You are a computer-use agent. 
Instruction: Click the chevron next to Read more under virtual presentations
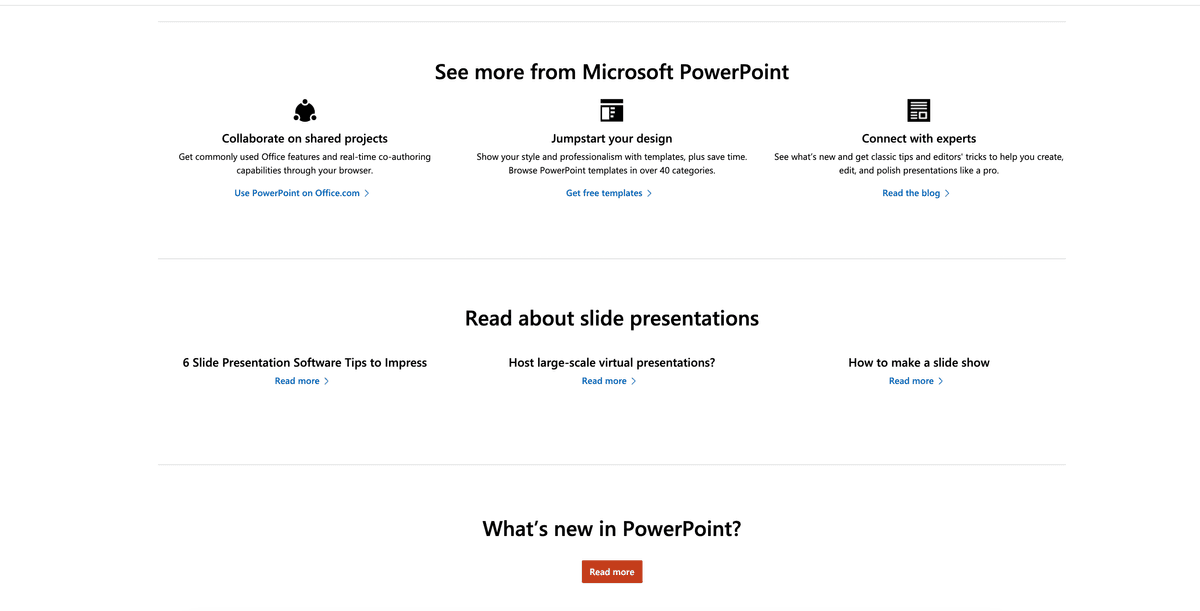(x=633, y=380)
